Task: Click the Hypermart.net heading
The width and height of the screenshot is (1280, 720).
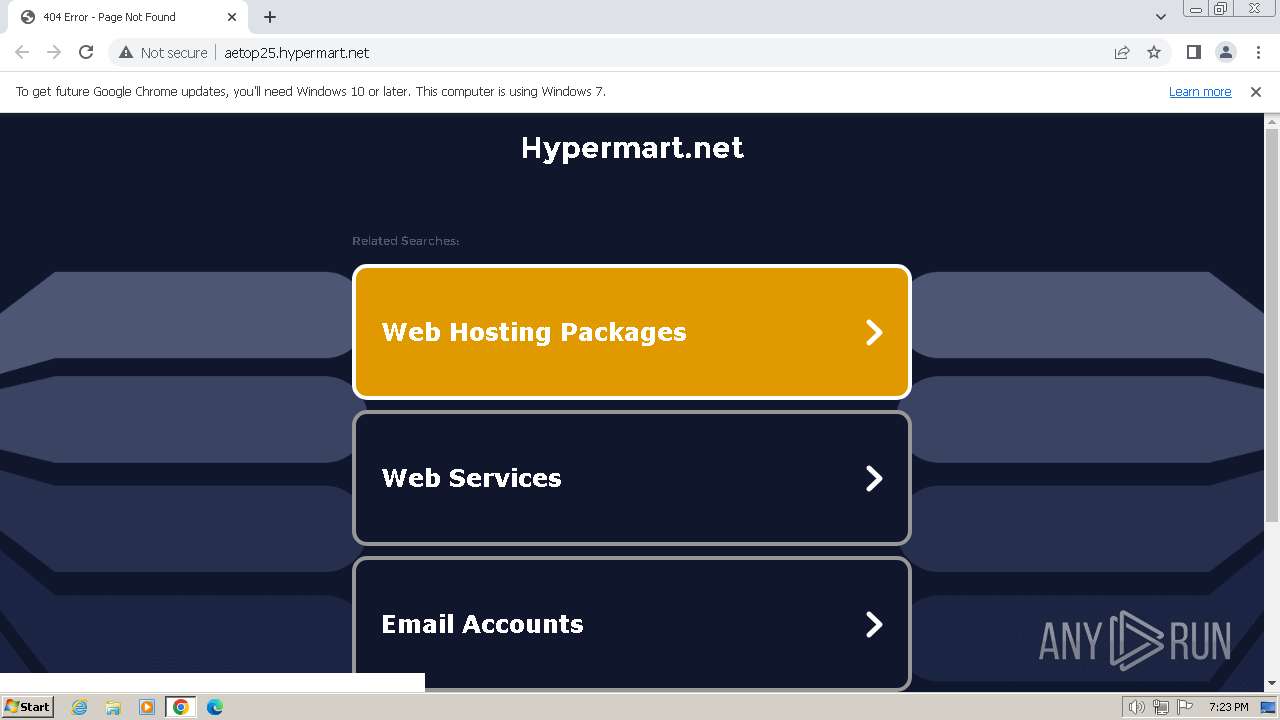Action: (632, 148)
